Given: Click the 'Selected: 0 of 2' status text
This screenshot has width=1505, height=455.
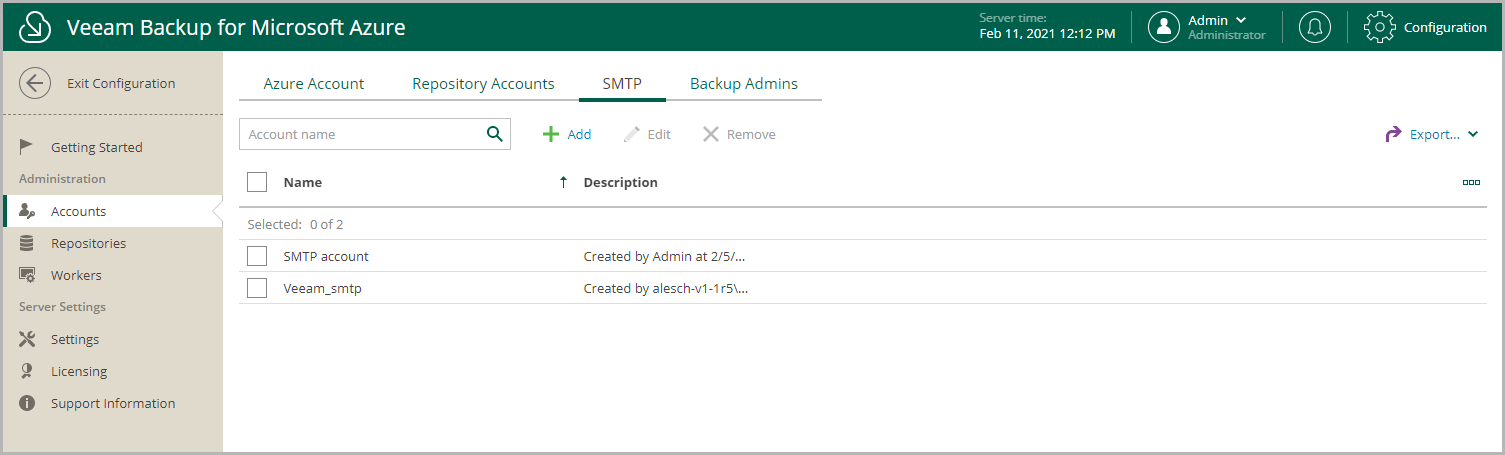Looking at the screenshot, I should tap(295, 224).
